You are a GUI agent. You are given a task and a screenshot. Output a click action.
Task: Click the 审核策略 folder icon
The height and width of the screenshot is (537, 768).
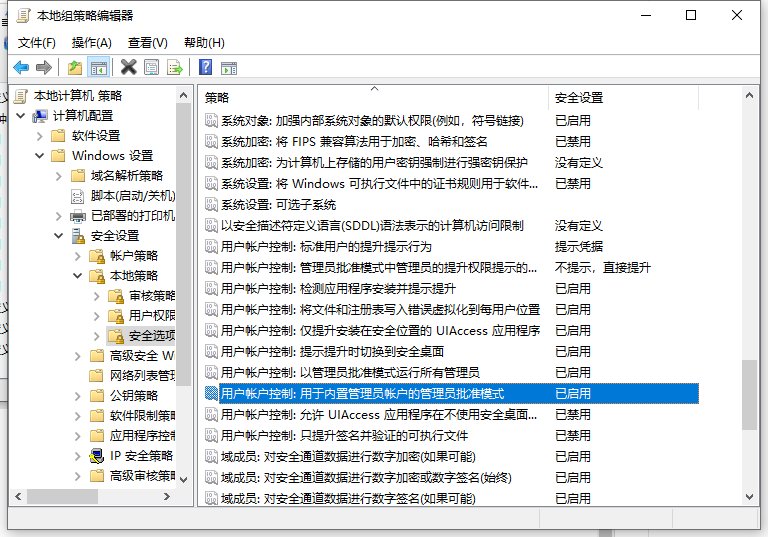point(116,296)
